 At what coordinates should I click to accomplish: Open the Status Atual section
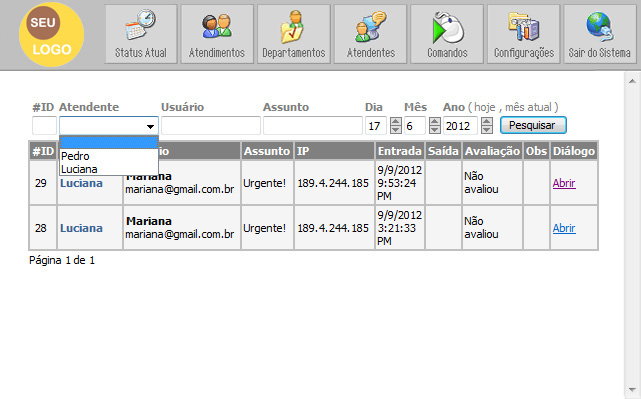(x=141, y=34)
